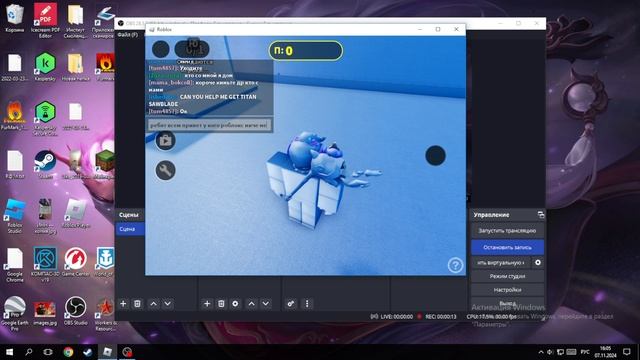Open the Roblox Player desktop shortcut
Viewport: 640px width, 360px height.
(76, 213)
